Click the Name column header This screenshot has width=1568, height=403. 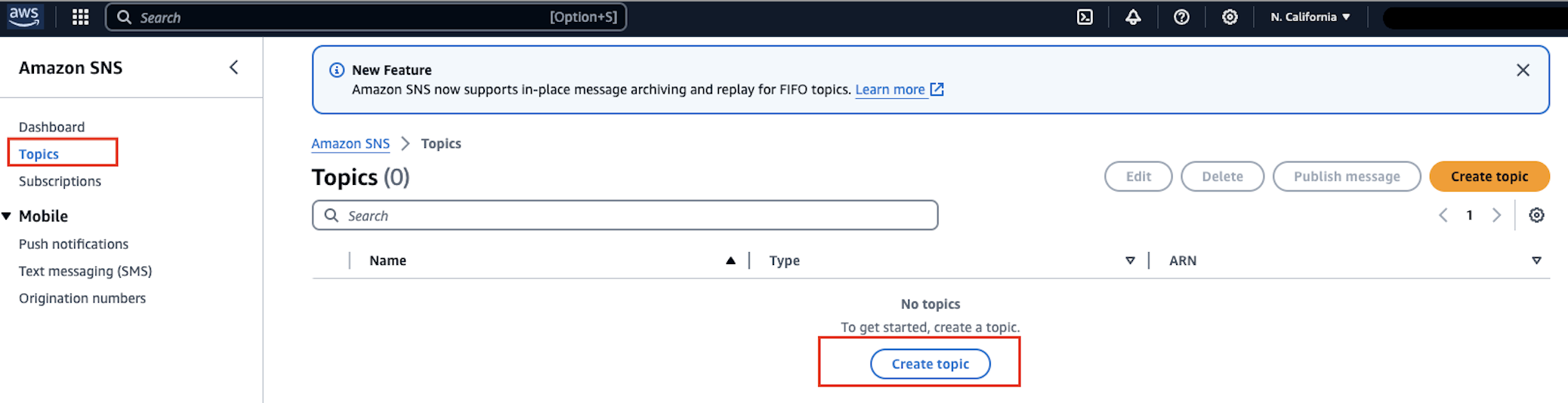tap(387, 260)
